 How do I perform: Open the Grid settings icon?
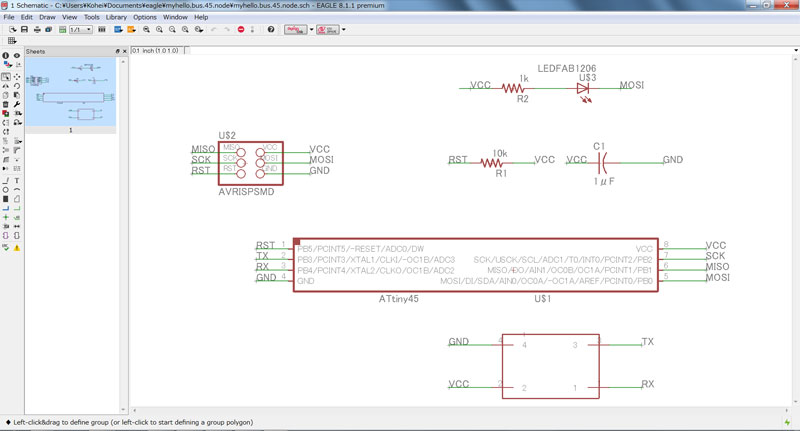point(12,41)
